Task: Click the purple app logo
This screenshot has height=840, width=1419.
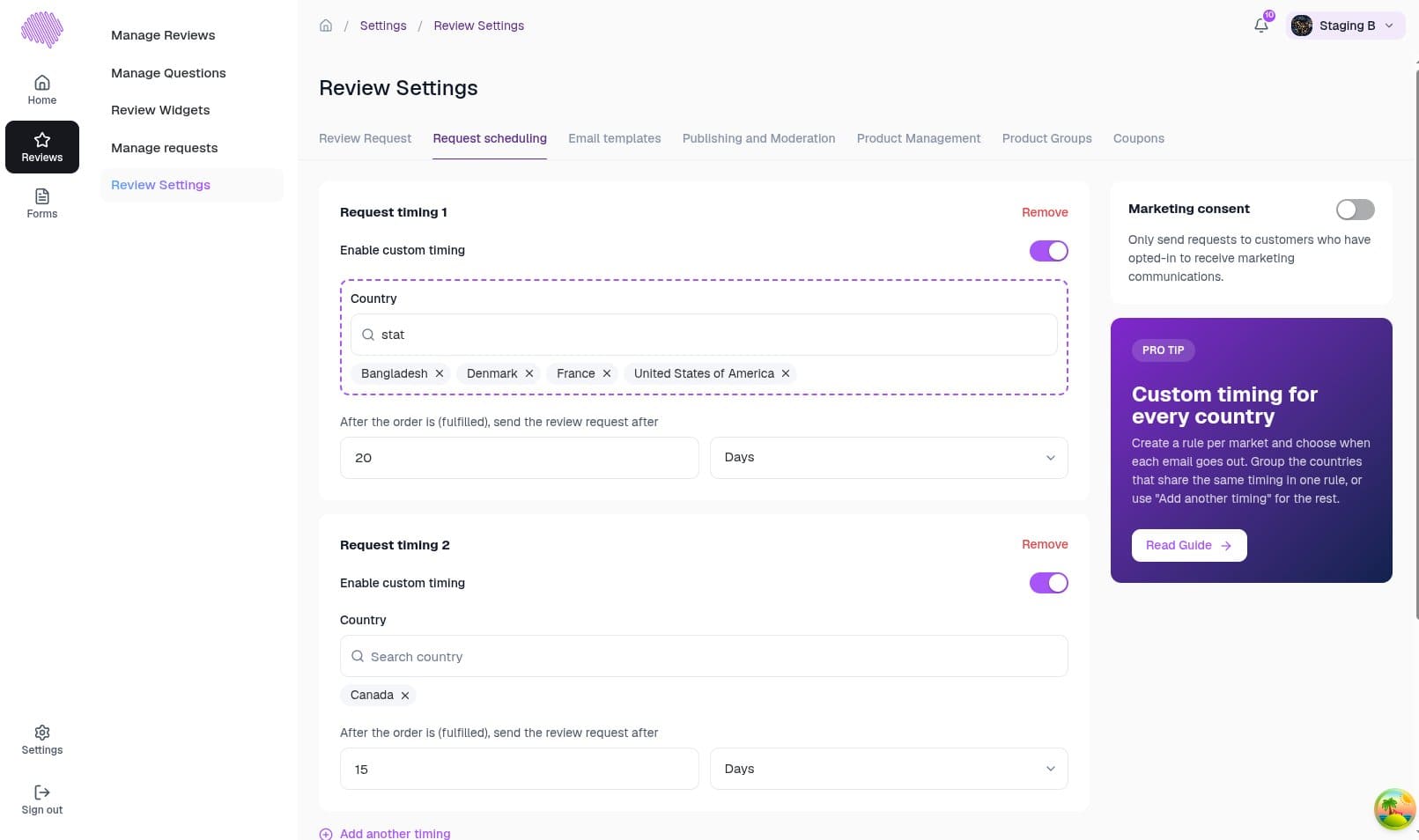Action: pos(42,30)
